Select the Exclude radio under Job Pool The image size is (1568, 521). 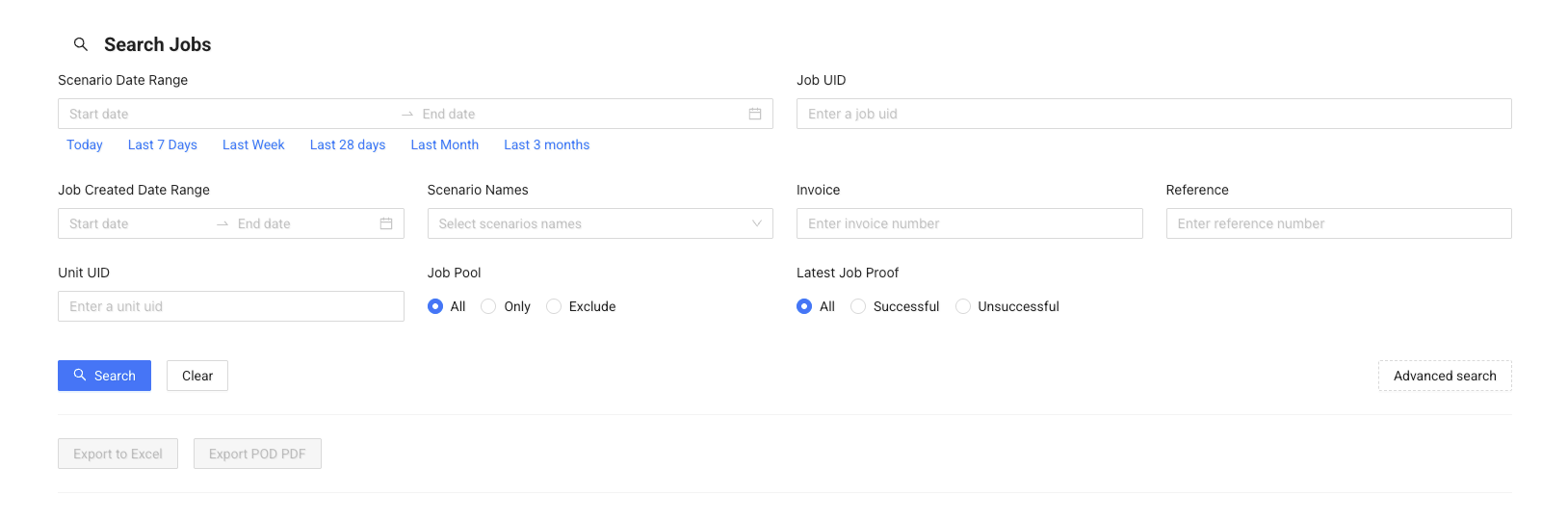(x=554, y=306)
